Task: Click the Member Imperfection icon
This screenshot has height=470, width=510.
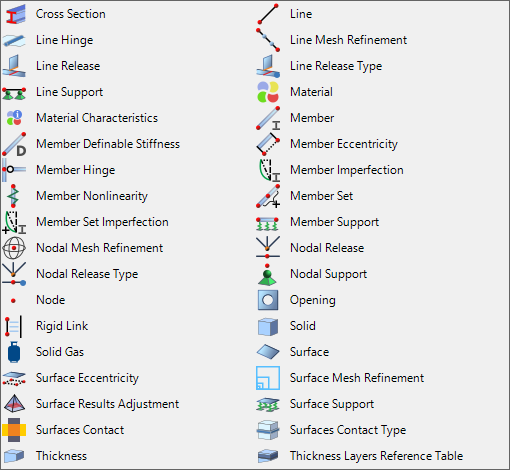Action: (269, 170)
